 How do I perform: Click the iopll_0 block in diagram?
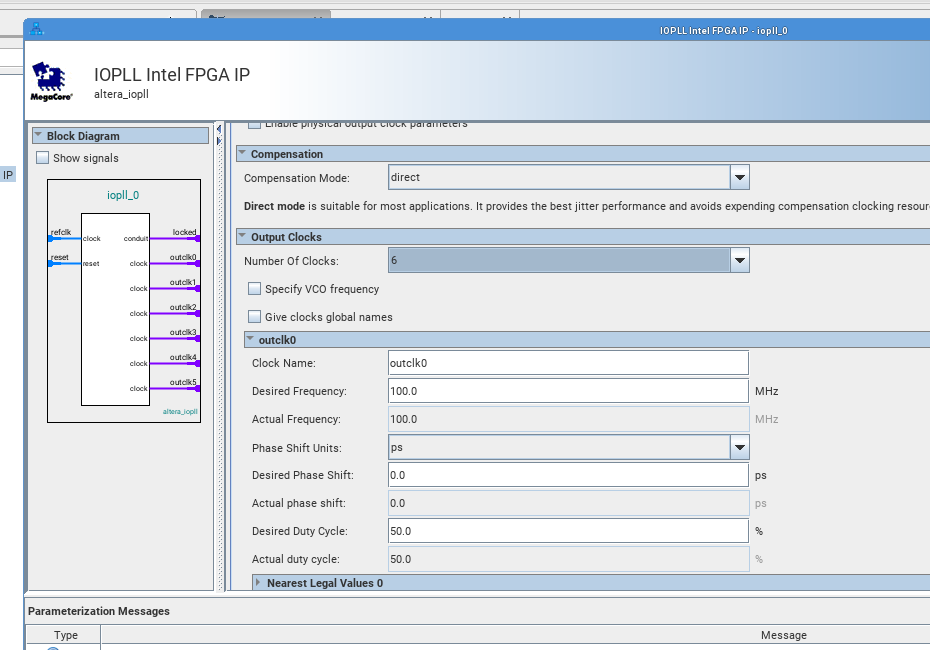click(x=115, y=310)
